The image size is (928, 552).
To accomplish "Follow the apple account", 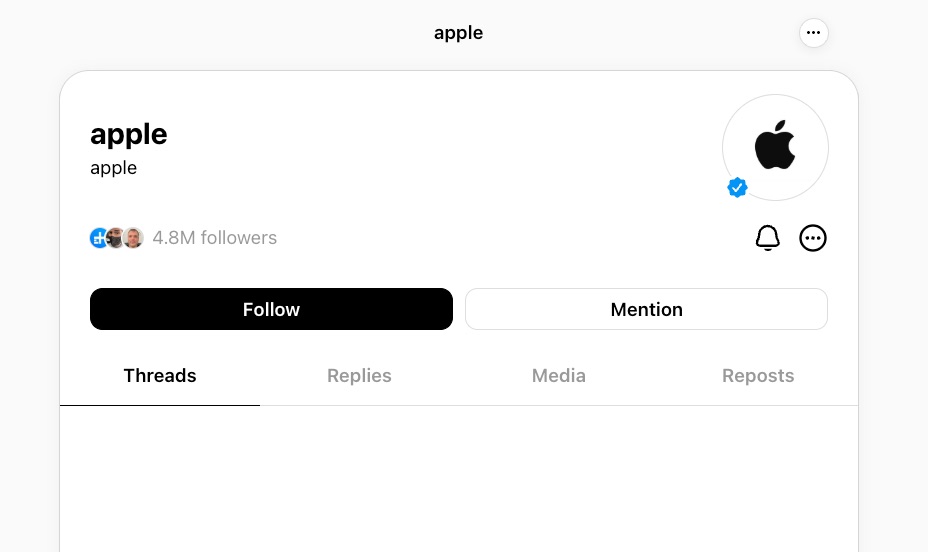I will tap(271, 309).
